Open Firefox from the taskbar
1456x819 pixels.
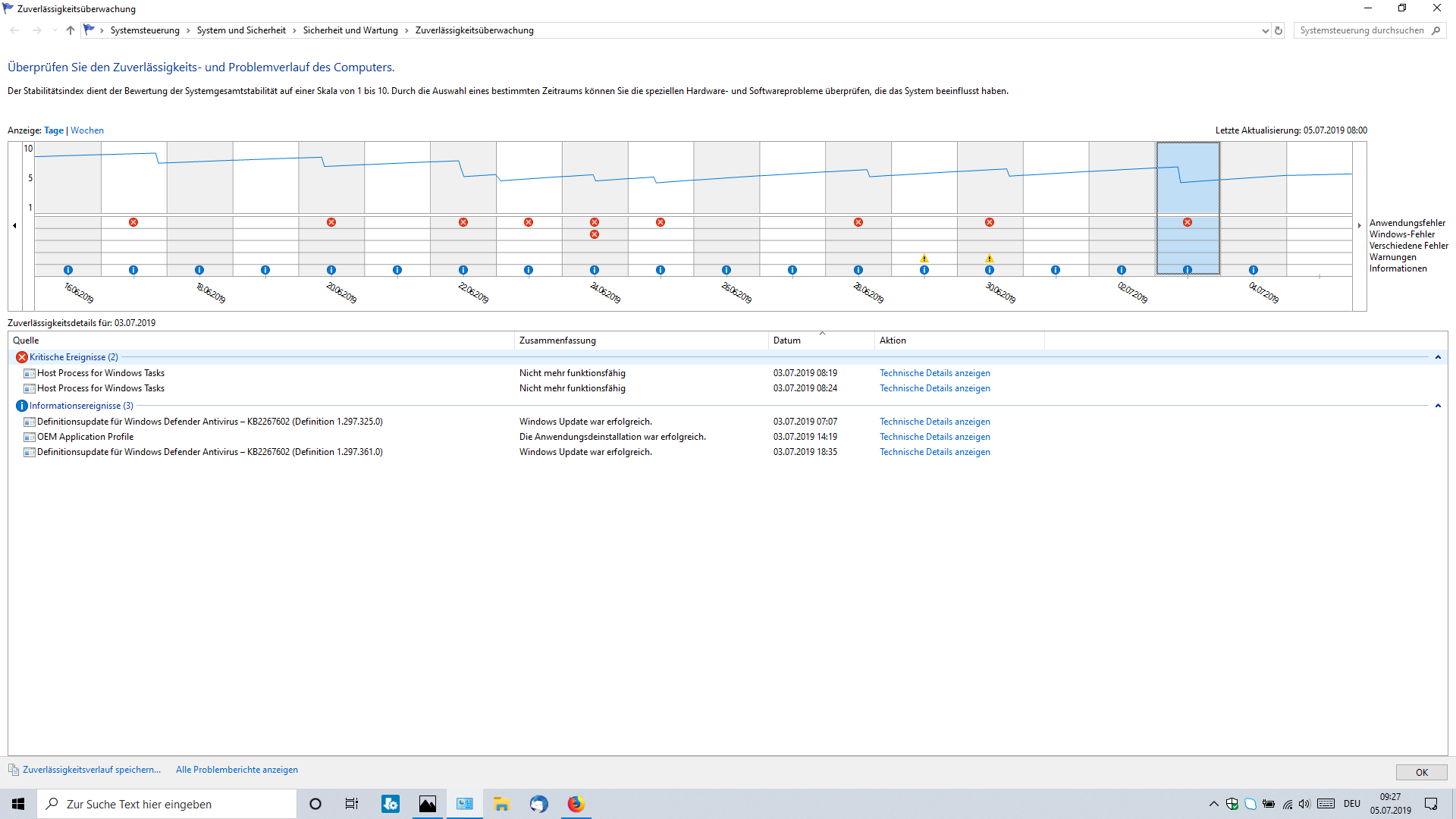coord(576,804)
